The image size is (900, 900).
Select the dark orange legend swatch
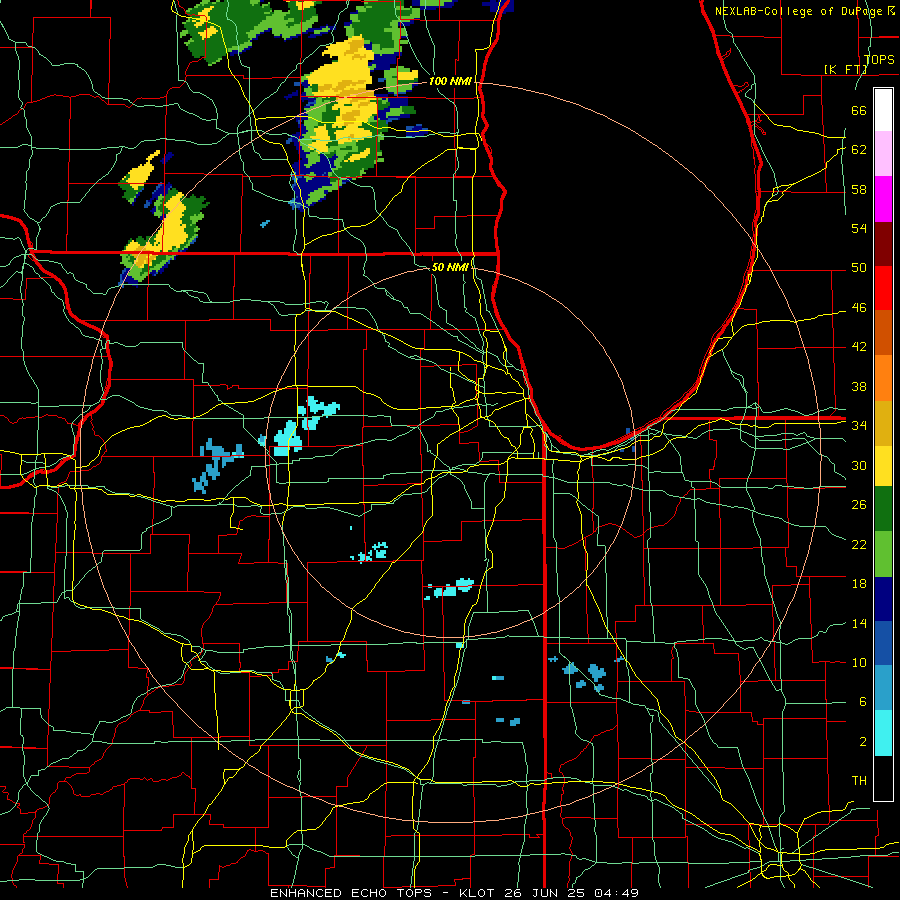pyautogui.click(x=883, y=333)
